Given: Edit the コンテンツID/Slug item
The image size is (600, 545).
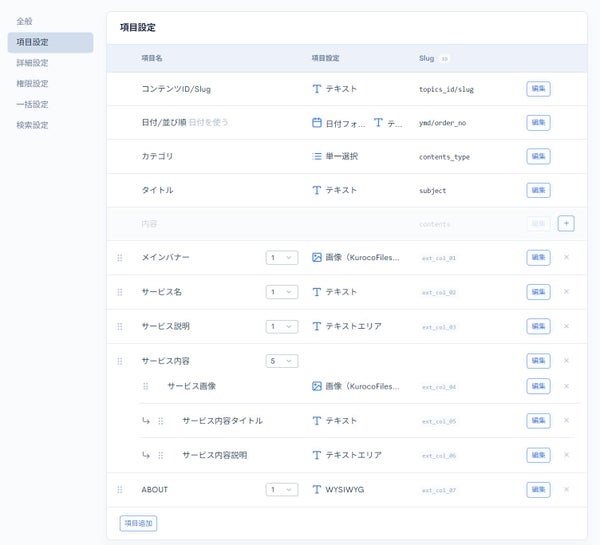Looking at the screenshot, I should [538, 89].
